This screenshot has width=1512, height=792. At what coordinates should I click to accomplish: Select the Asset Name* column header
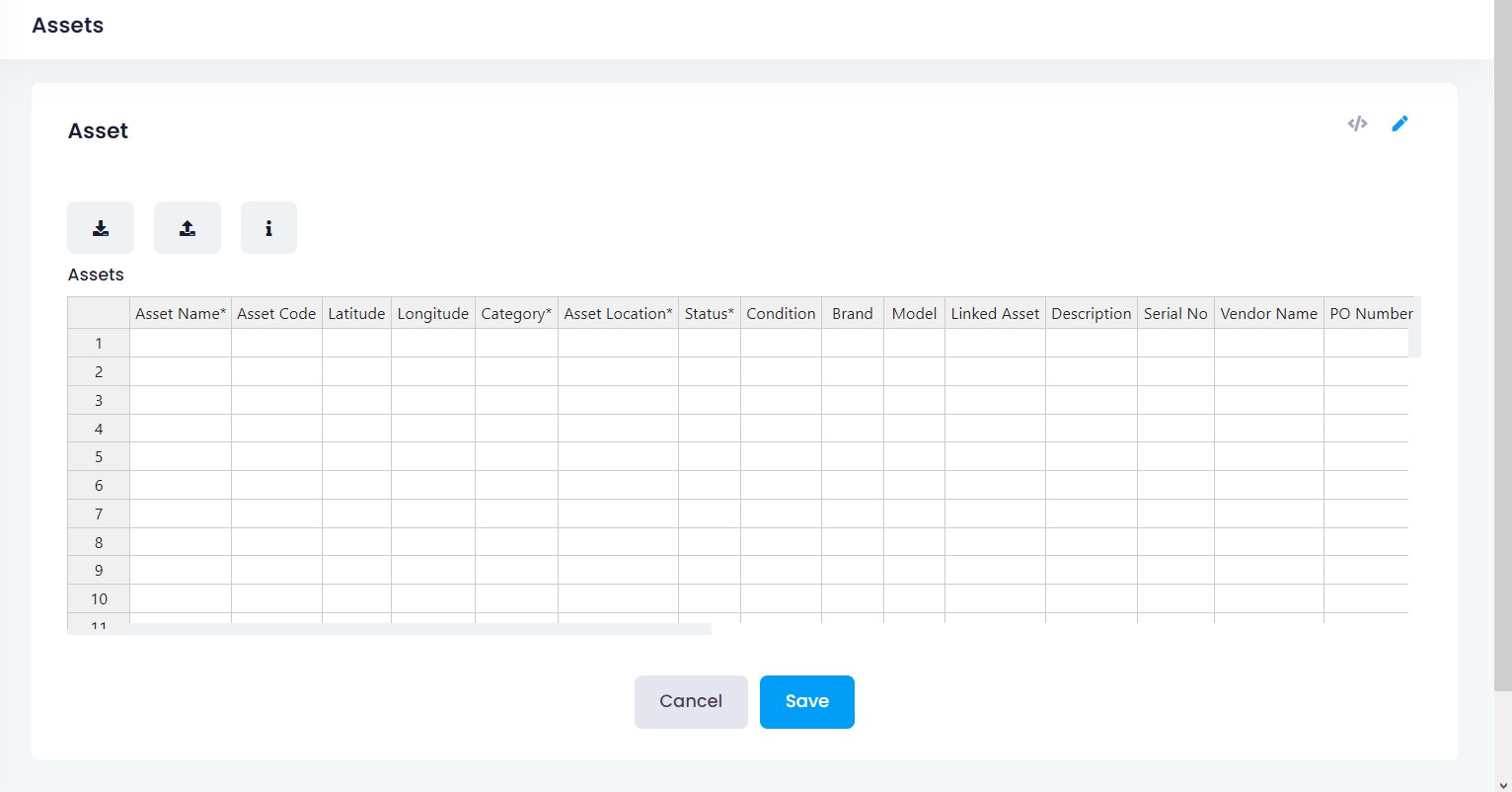point(181,313)
